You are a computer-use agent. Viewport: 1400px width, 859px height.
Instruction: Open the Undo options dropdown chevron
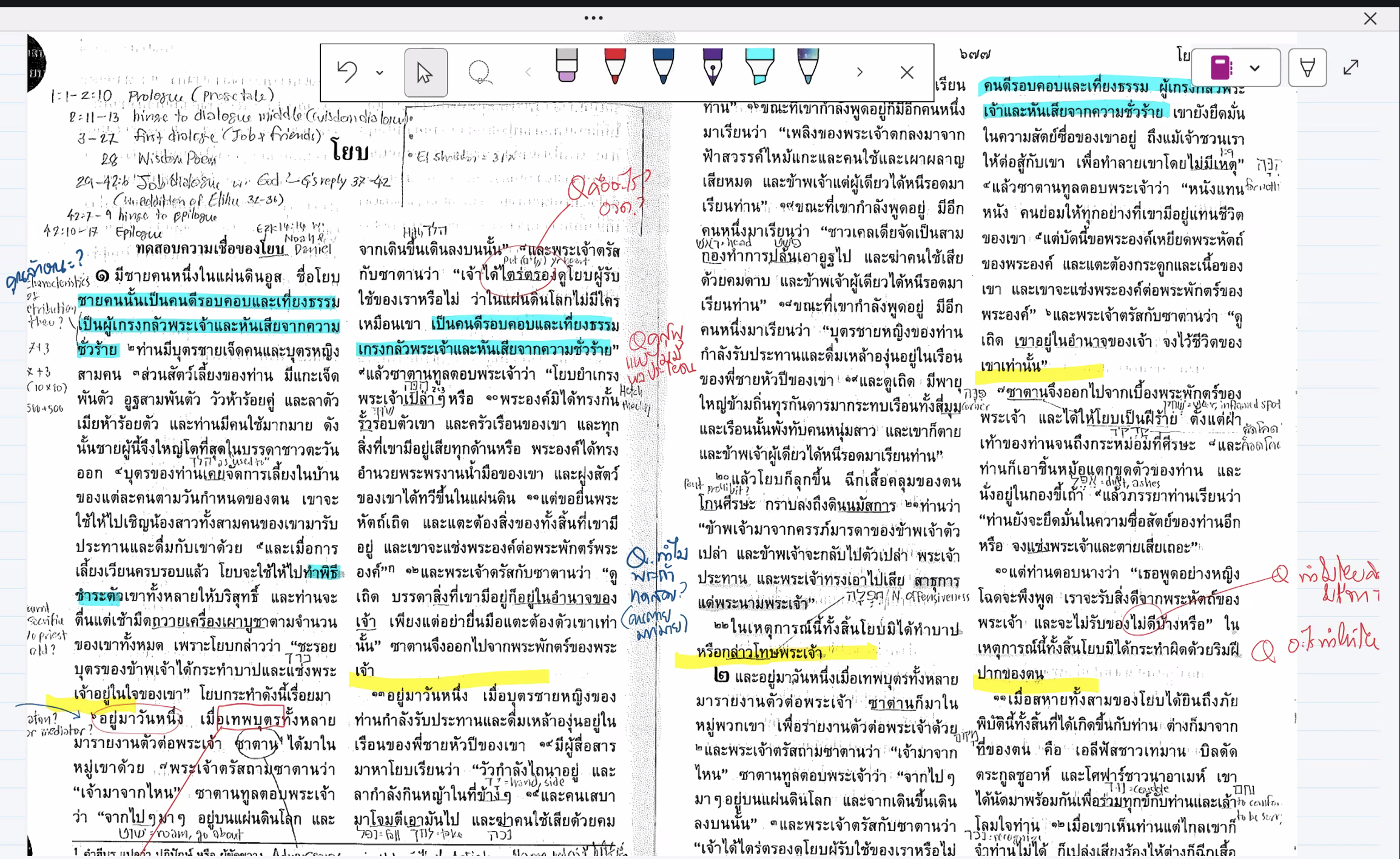click(x=380, y=73)
